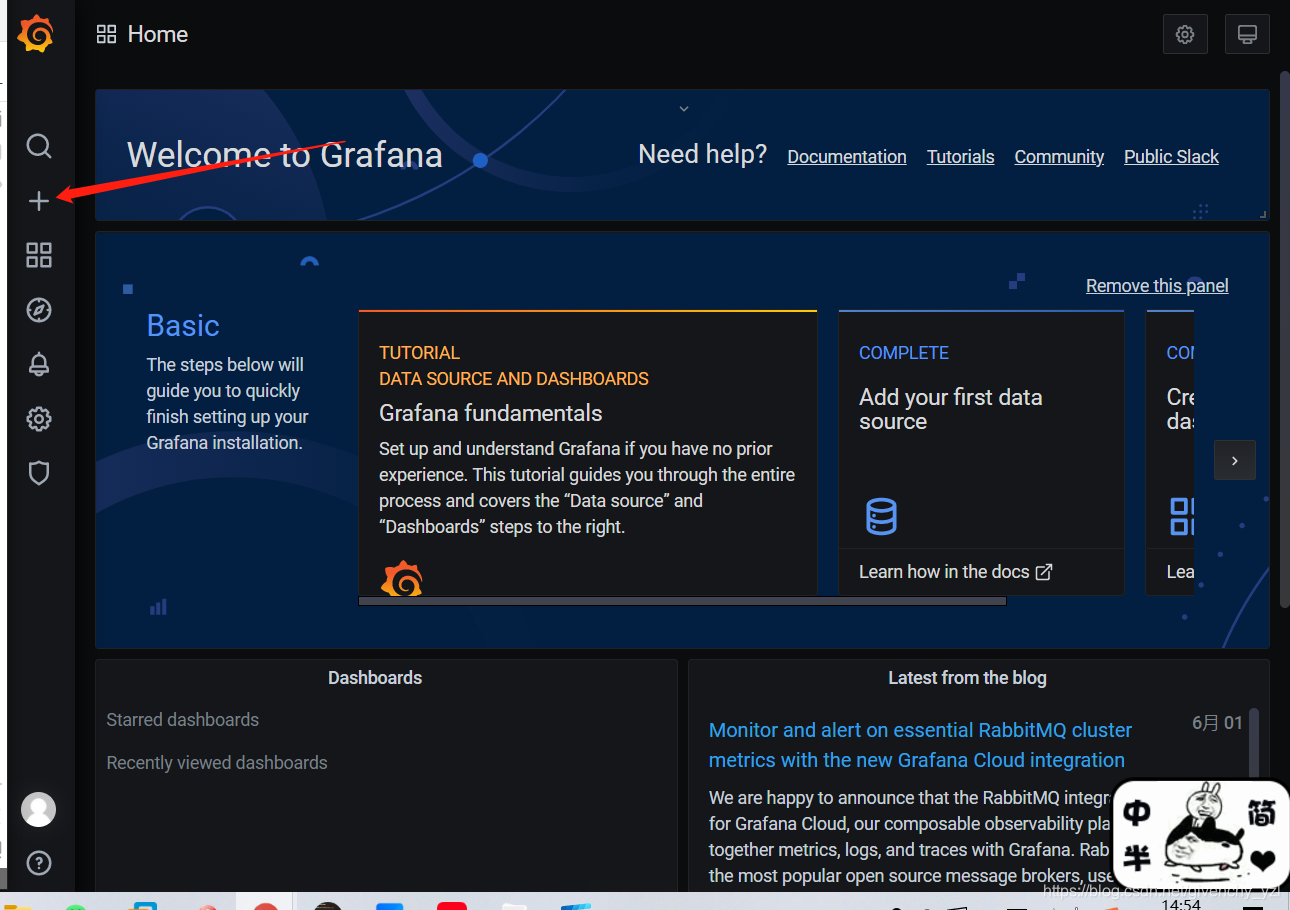Click the data source database icon

(881, 516)
